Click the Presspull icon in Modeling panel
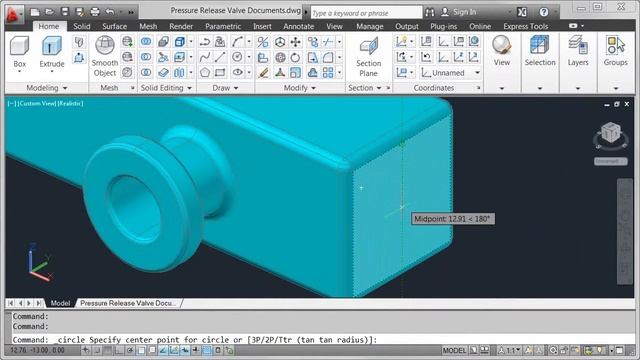Screen dimensions: 640x360 pyautogui.click(x=79, y=58)
